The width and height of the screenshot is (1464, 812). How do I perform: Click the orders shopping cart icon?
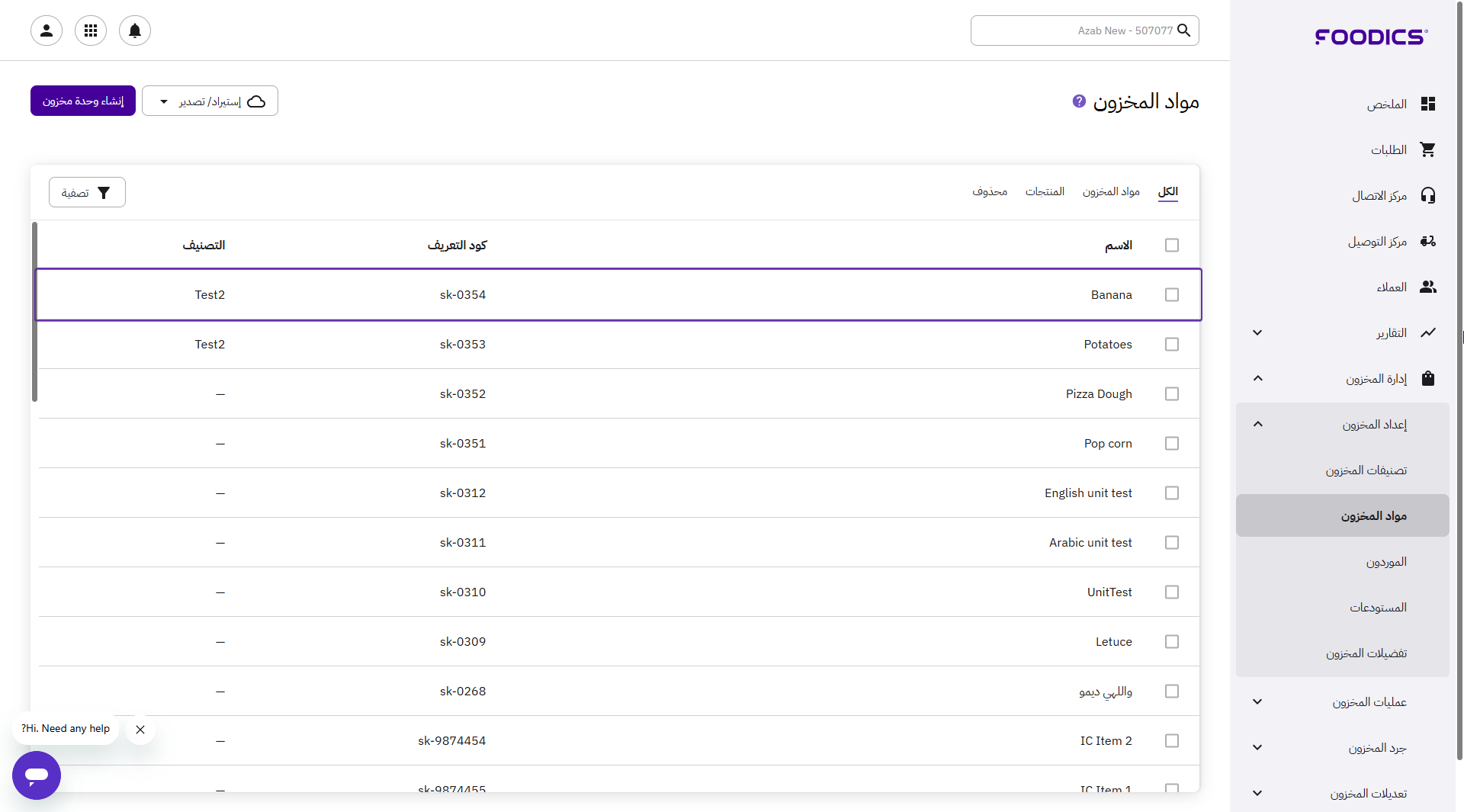tap(1427, 149)
